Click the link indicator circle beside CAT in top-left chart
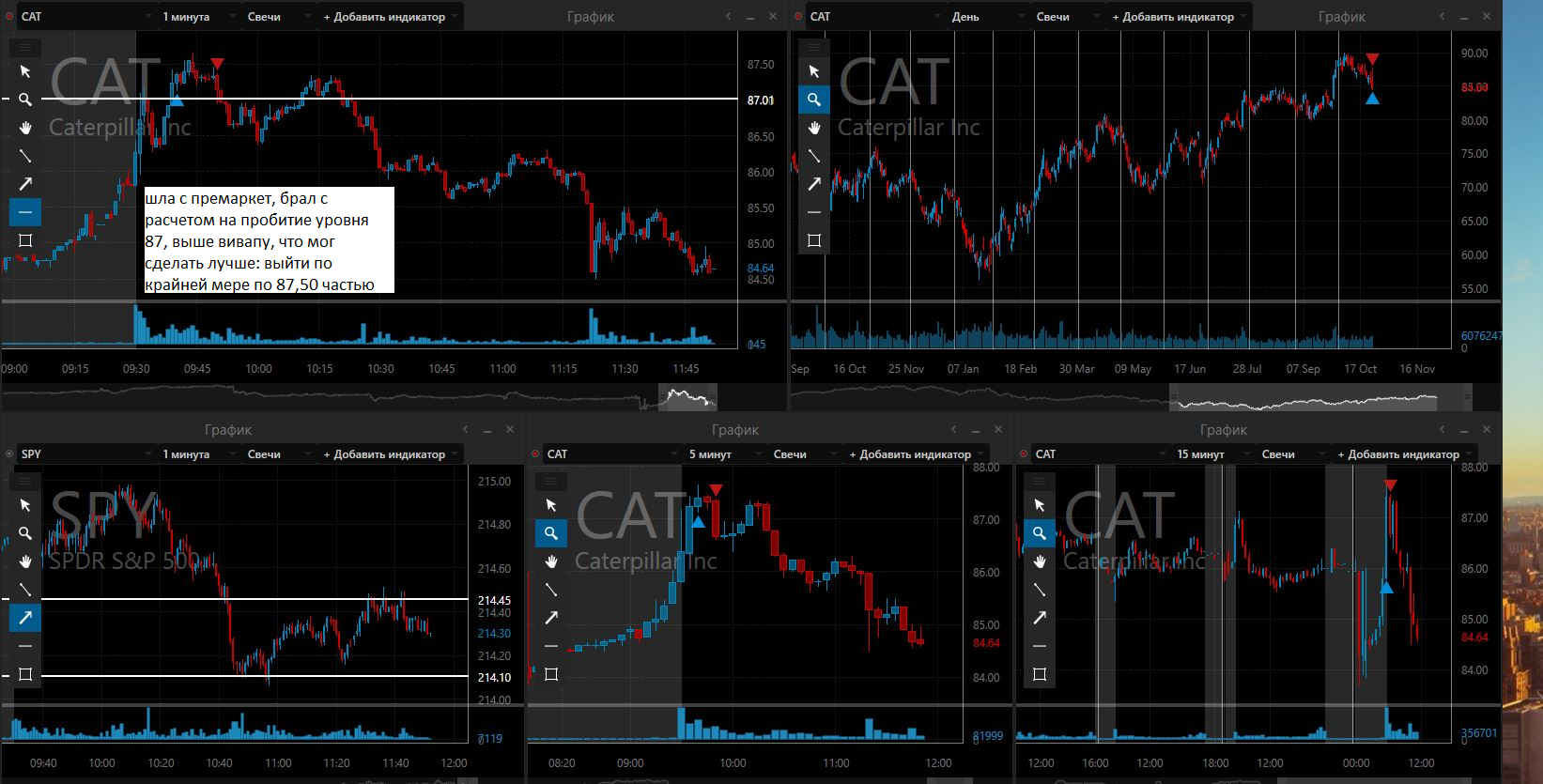The image size is (1543, 784). [x=9, y=17]
